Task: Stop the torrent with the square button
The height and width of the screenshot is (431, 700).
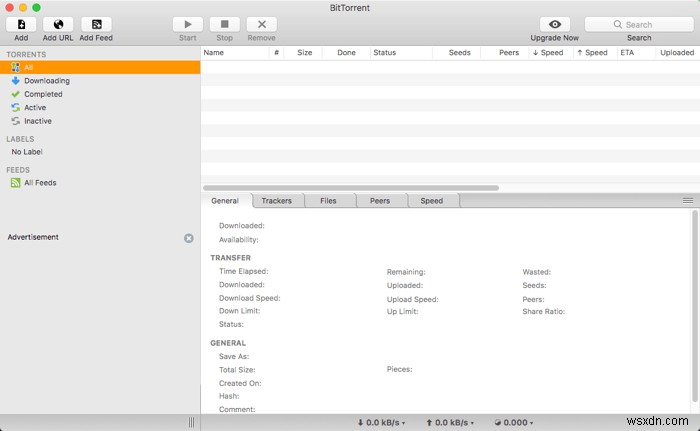Action: click(225, 25)
